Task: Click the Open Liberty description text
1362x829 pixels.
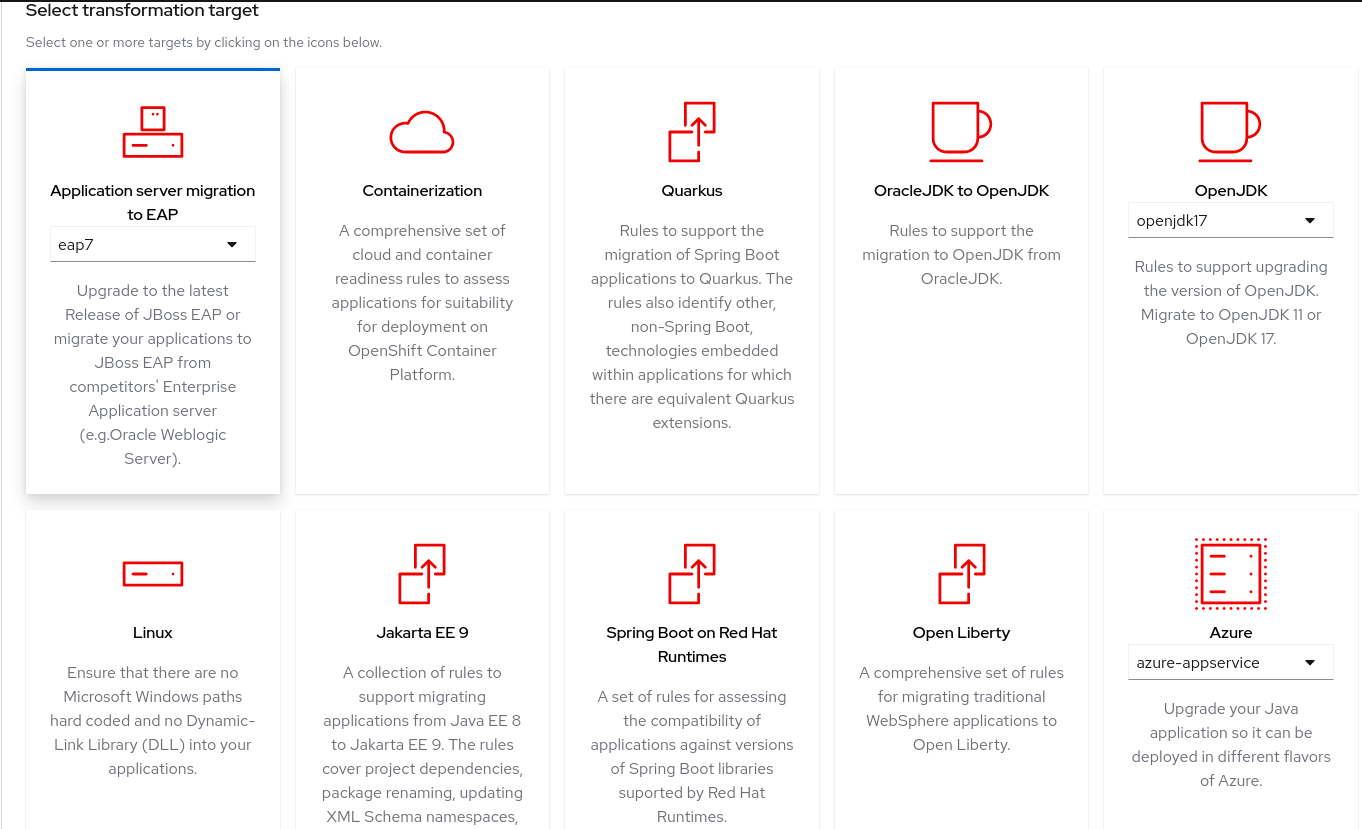Action: click(x=961, y=709)
